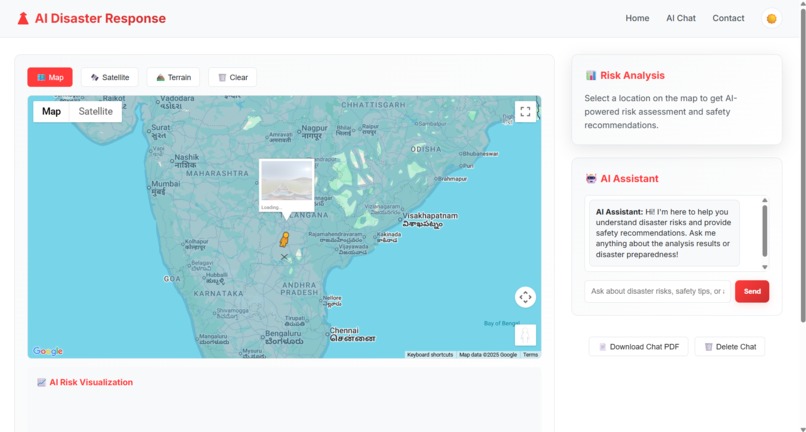Delete the chat history

tap(729, 347)
